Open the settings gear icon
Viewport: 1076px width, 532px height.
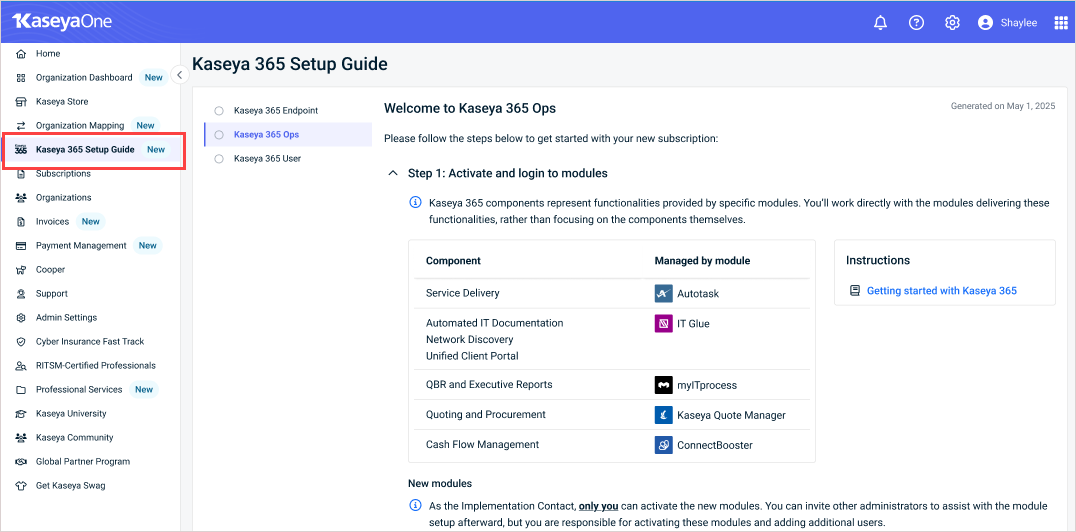(x=952, y=23)
